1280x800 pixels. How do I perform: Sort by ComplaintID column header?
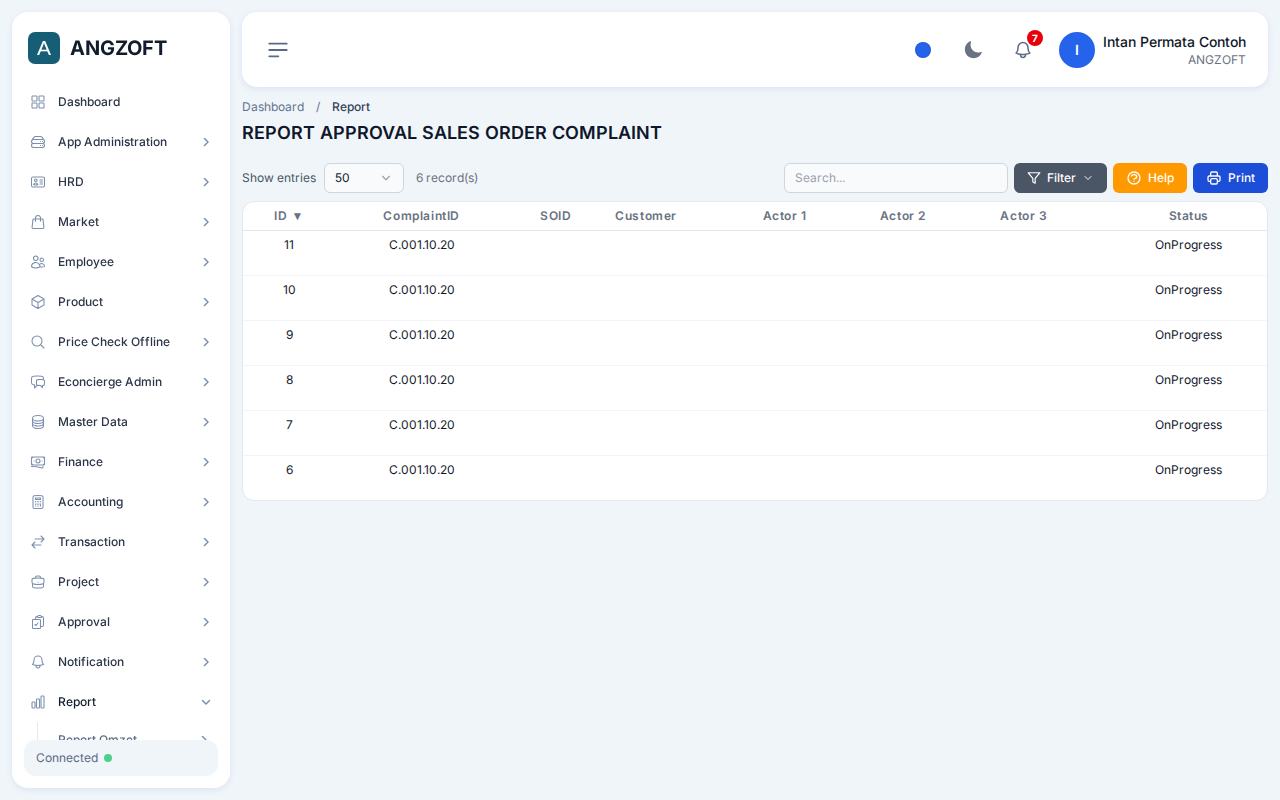coord(421,216)
